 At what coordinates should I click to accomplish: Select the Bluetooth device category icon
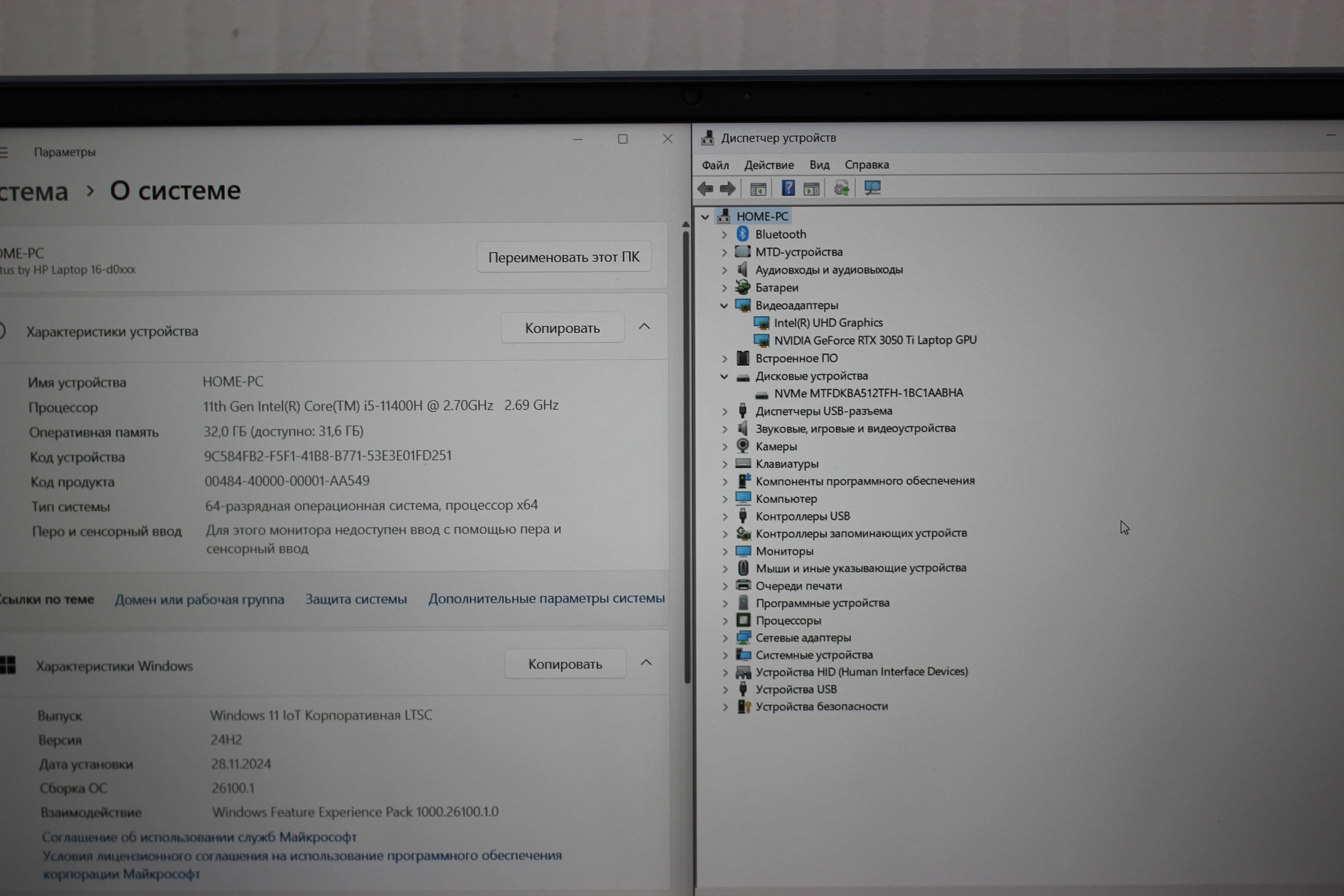click(x=742, y=234)
